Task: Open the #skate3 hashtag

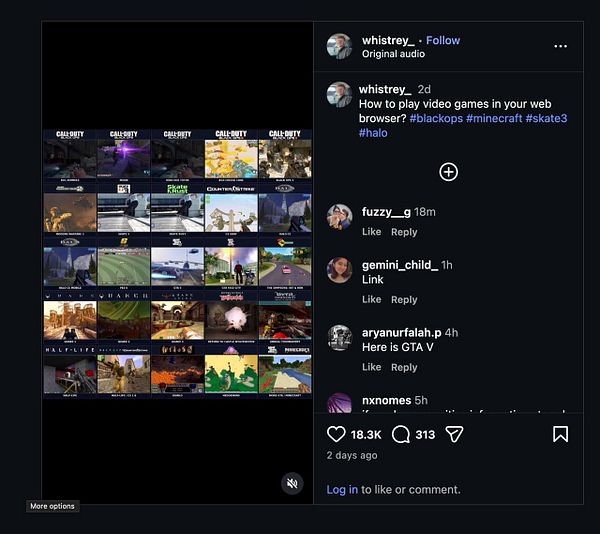Action: point(546,118)
